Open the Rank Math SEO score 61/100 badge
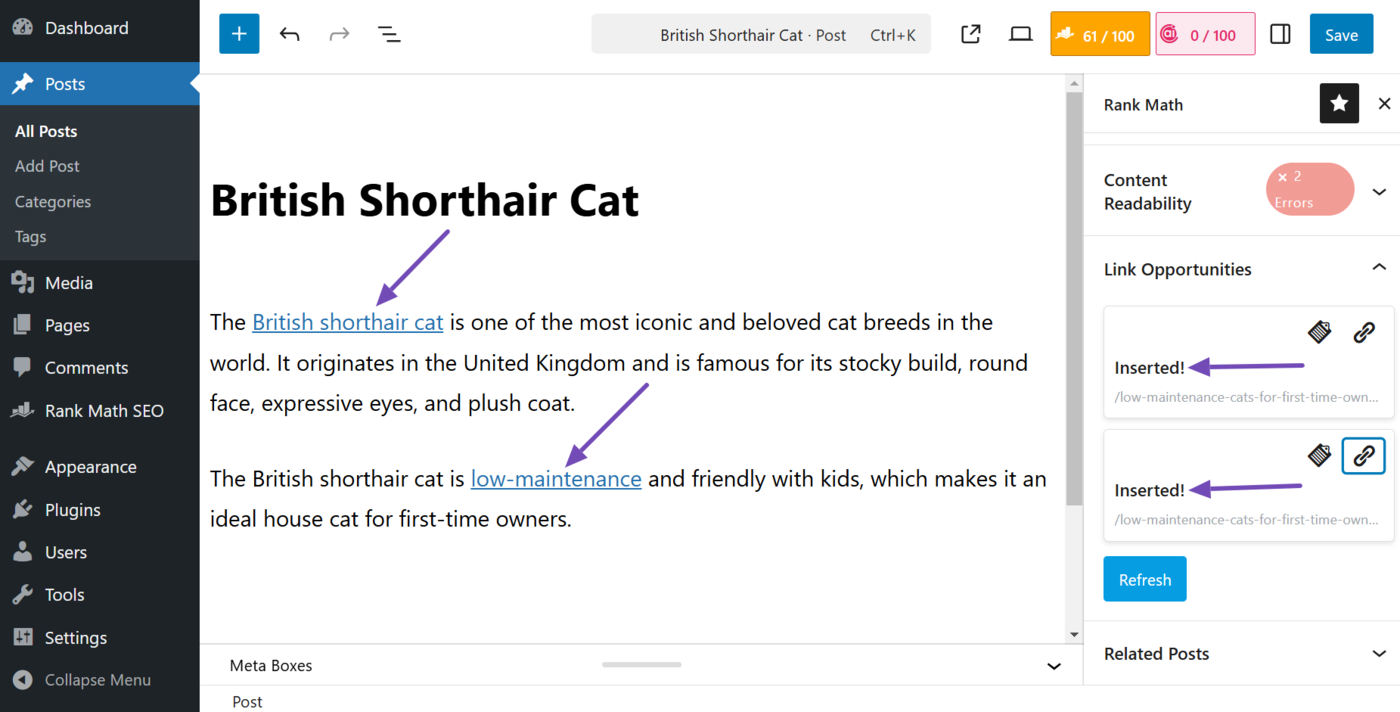 click(x=1099, y=33)
